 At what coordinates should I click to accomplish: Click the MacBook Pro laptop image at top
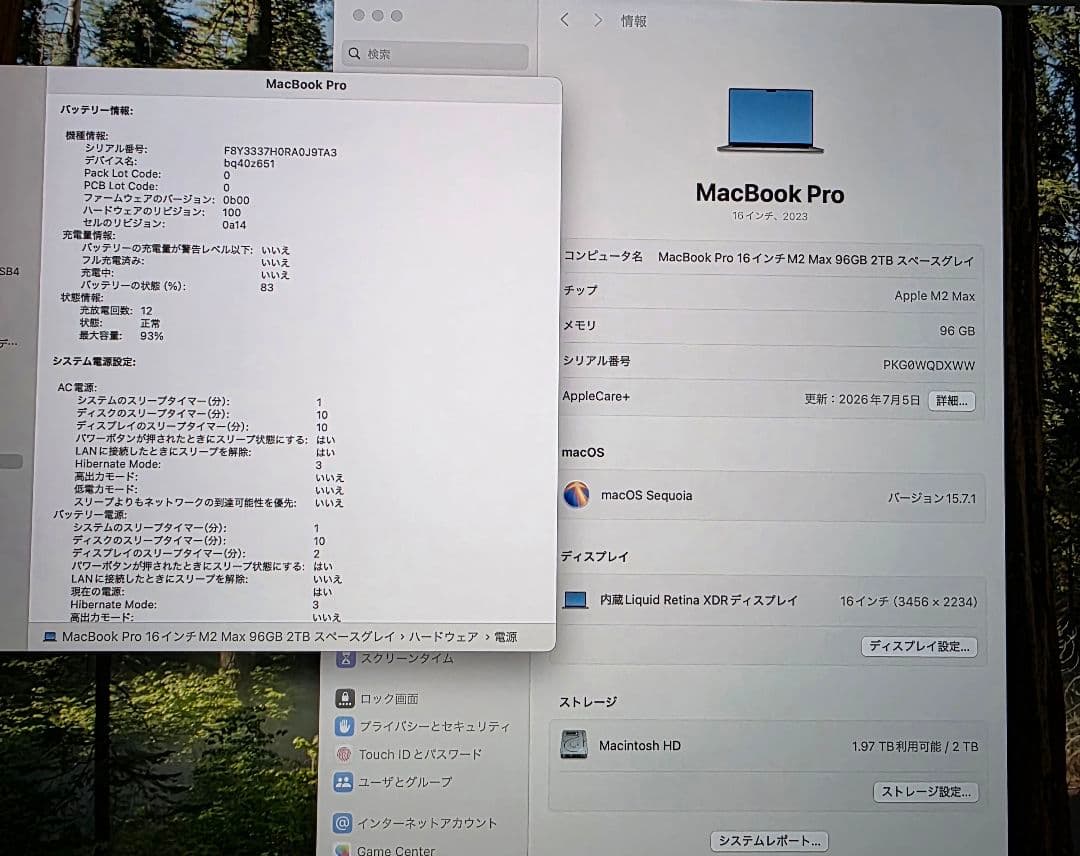tap(770, 120)
